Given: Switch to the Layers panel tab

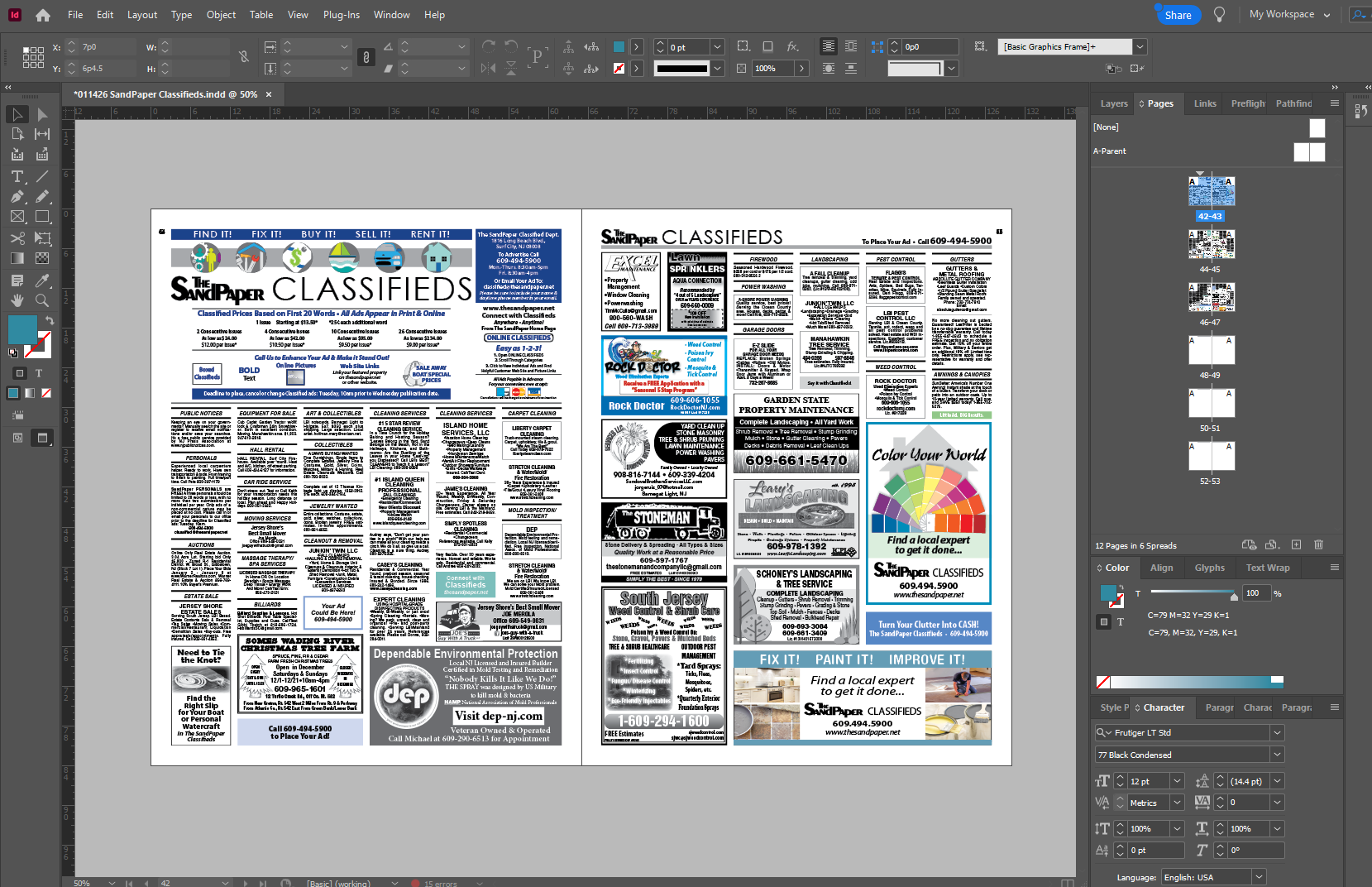Looking at the screenshot, I should point(1114,103).
